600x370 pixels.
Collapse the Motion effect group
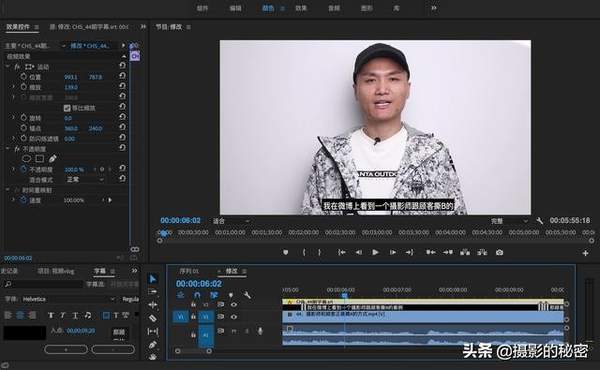(x=8, y=67)
